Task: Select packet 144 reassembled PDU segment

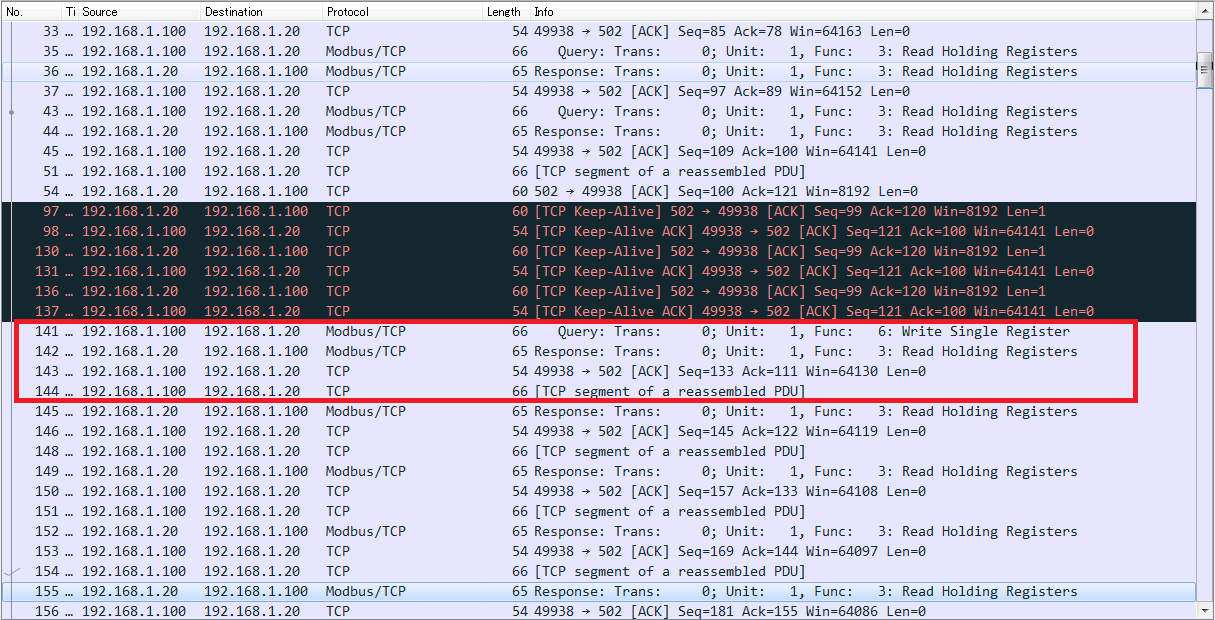Action: [598, 391]
